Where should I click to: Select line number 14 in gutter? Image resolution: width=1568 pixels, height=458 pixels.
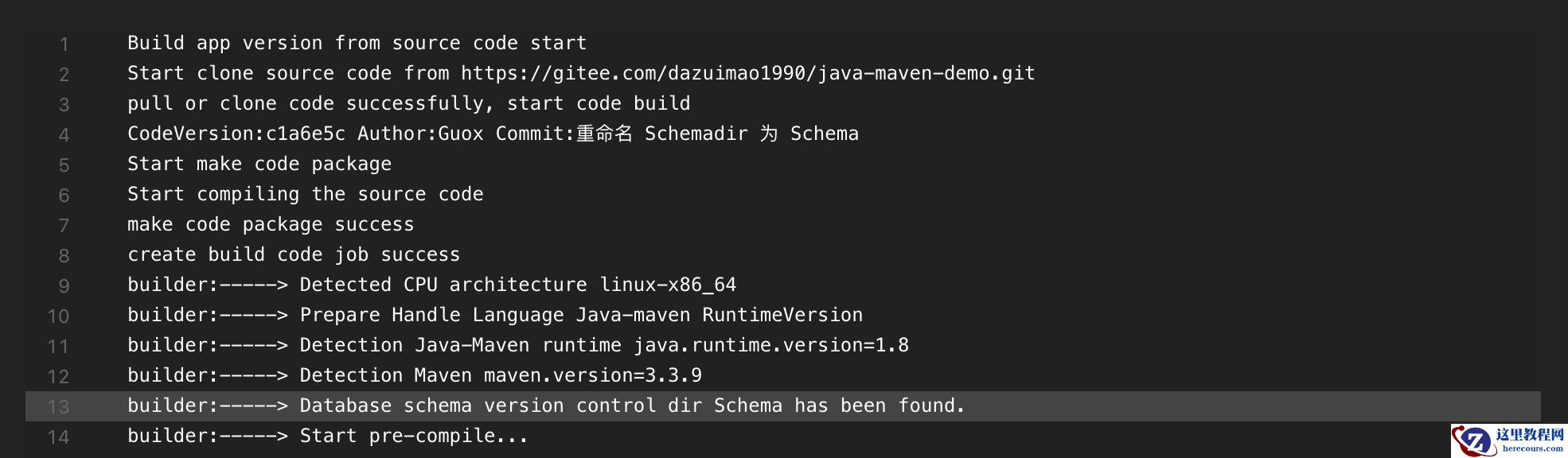click(59, 437)
